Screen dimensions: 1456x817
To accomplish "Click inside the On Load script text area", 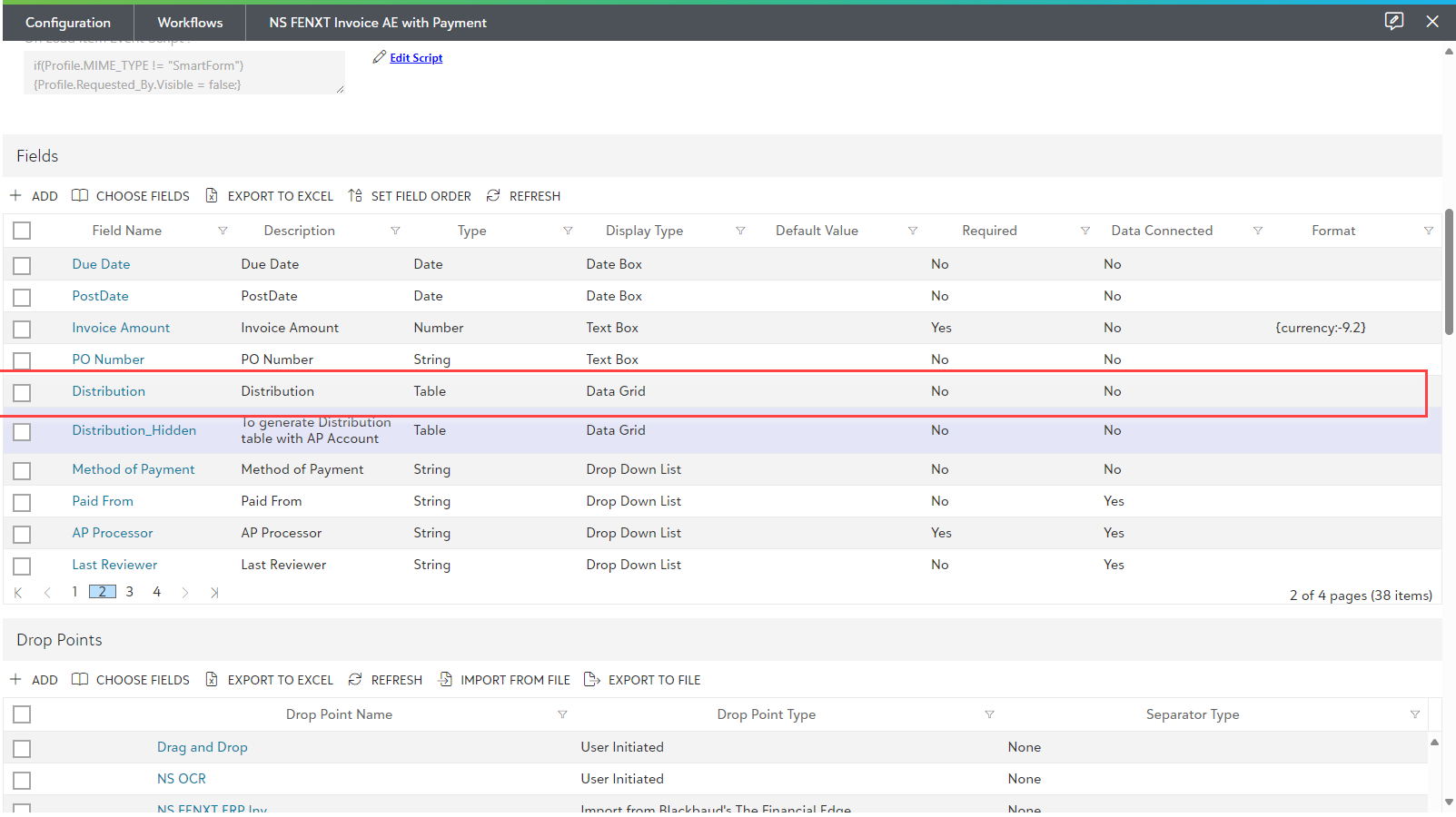I will coord(183,74).
